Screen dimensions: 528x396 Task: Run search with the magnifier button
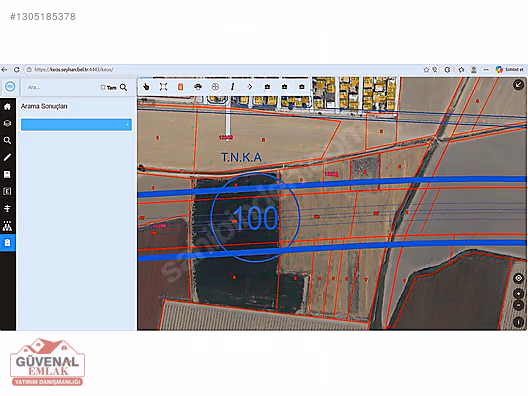(124, 87)
